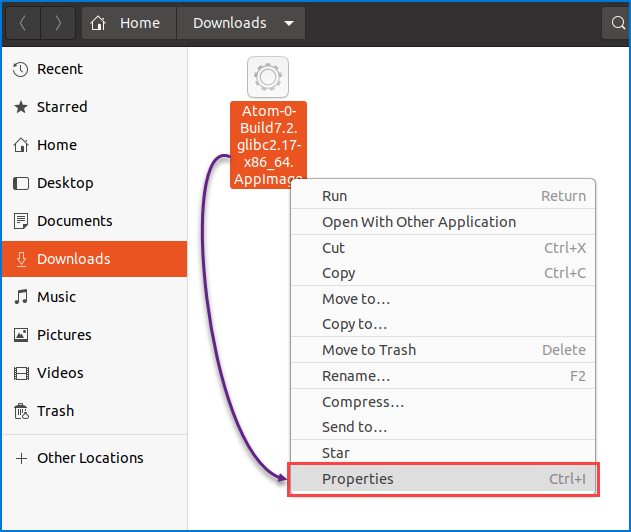
Task: Open Other Locations label in the sidebar
Action: click(90, 458)
